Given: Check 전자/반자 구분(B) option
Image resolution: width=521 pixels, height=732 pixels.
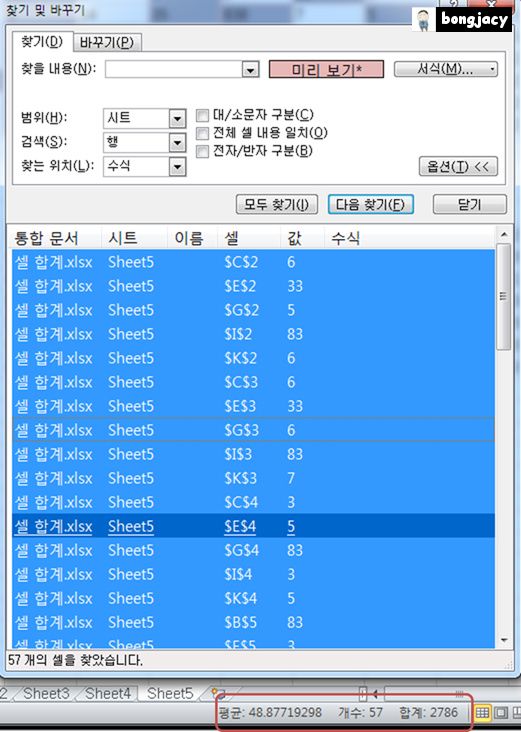Looking at the screenshot, I should tap(202, 152).
